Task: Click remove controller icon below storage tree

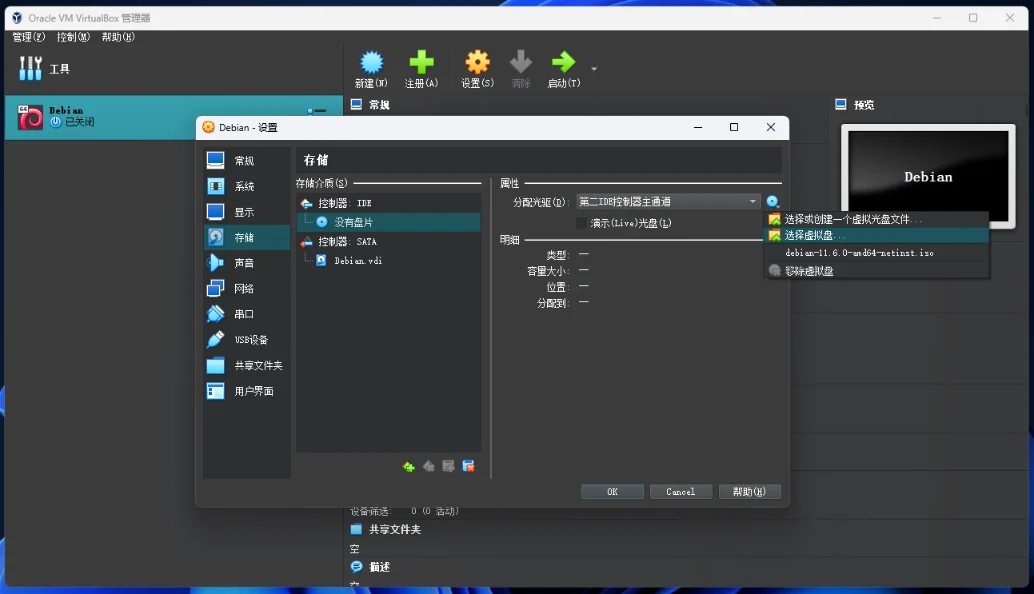Action: (x=429, y=467)
